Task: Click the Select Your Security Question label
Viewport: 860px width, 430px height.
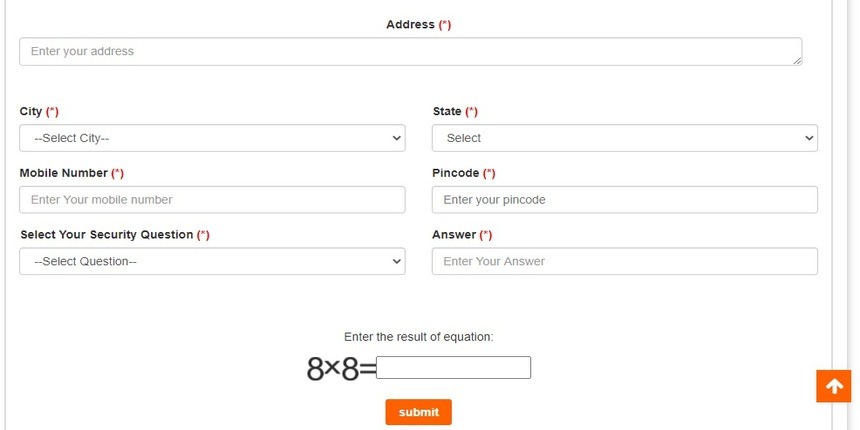Action: [106, 235]
